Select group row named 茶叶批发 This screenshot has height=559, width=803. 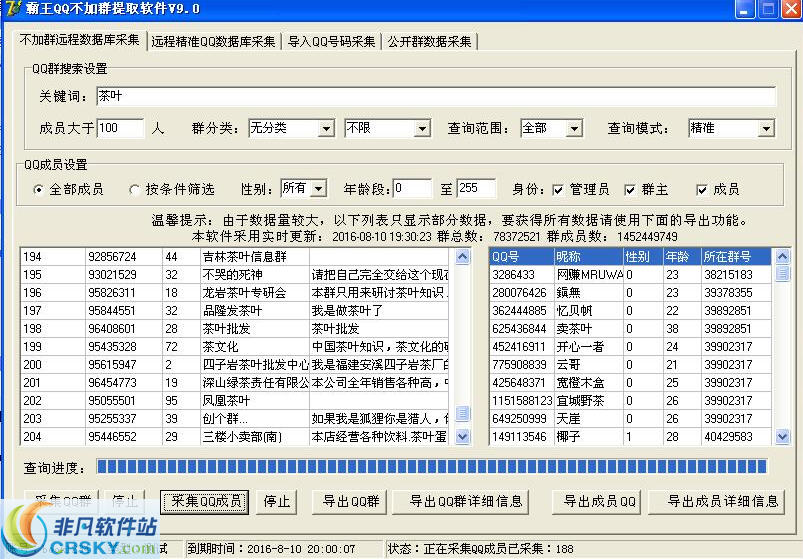235,328
